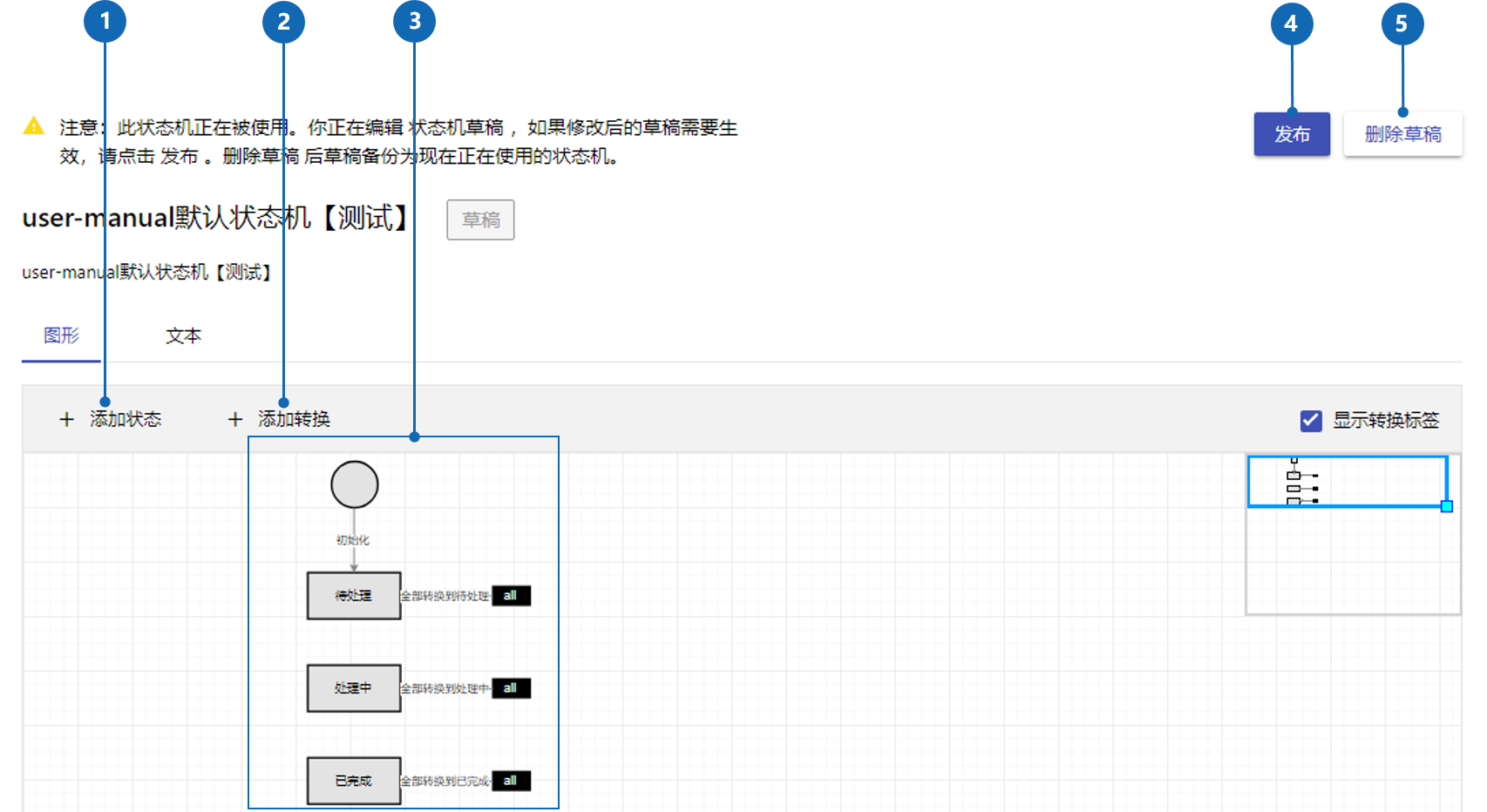Click the title user-manual默认状态机【测试】
Viewport: 1487px width, 812px height.
(x=216, y=218)
